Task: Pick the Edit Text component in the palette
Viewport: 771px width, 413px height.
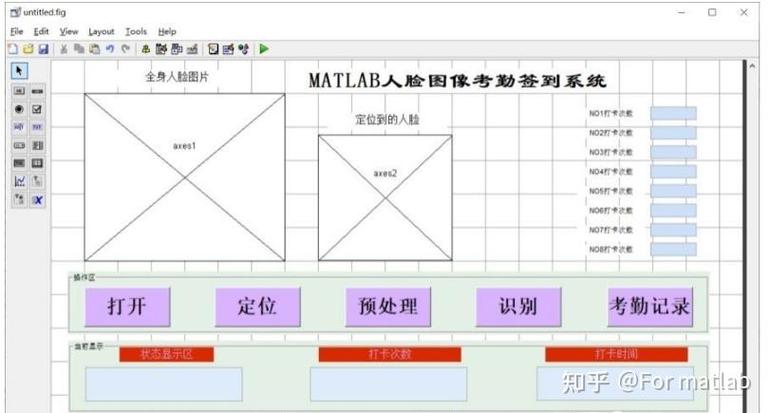Action: [x=19, y=127]
